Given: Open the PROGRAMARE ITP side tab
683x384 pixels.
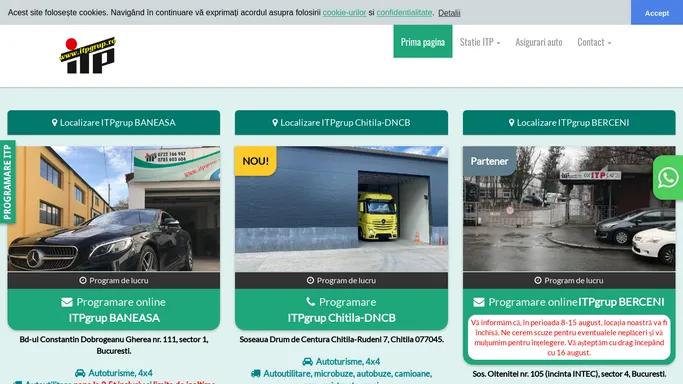Looking at the screenshot, I should (7, 182).
